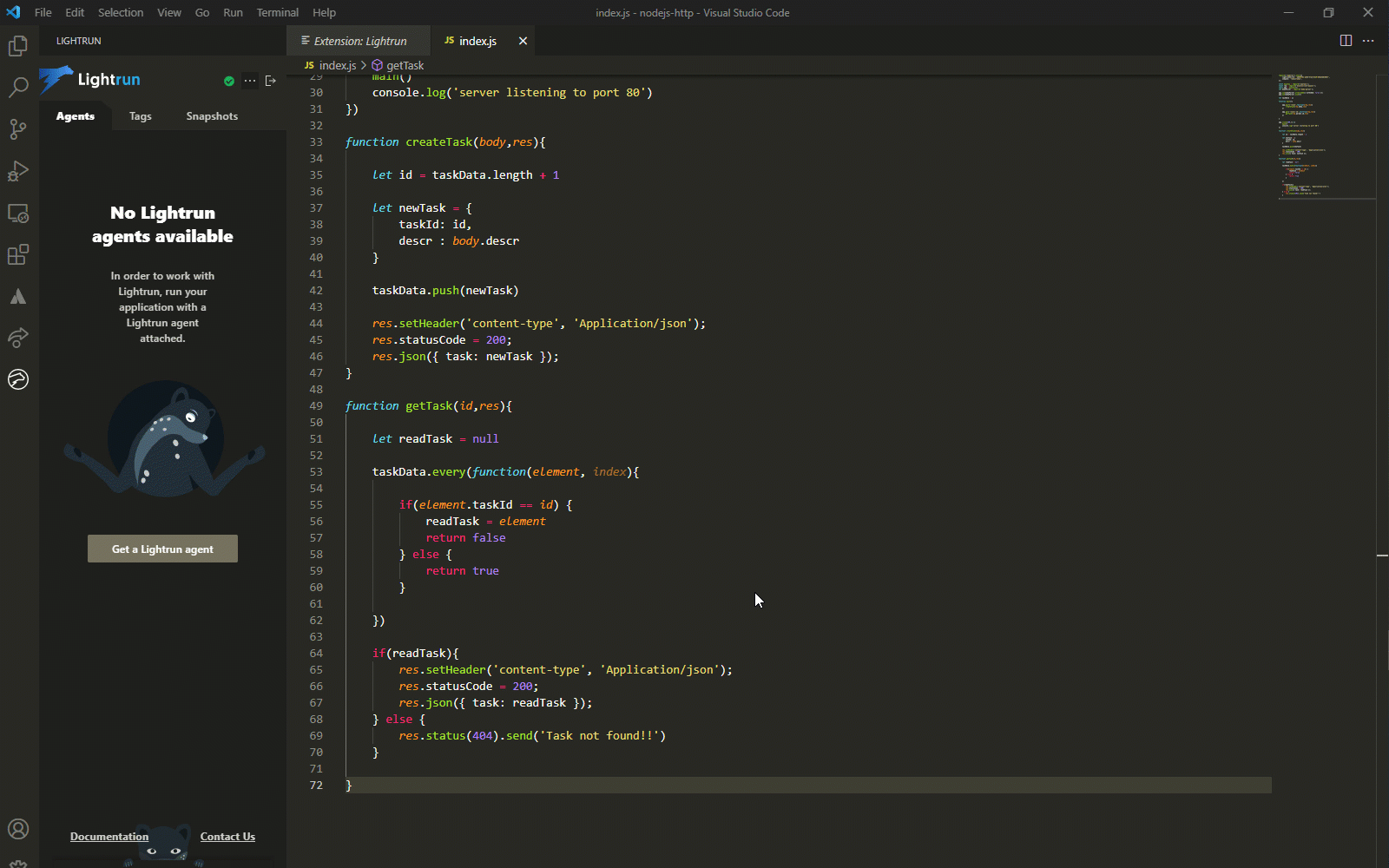
Task: Open editor more actions menu
Action: point(1369,40)
